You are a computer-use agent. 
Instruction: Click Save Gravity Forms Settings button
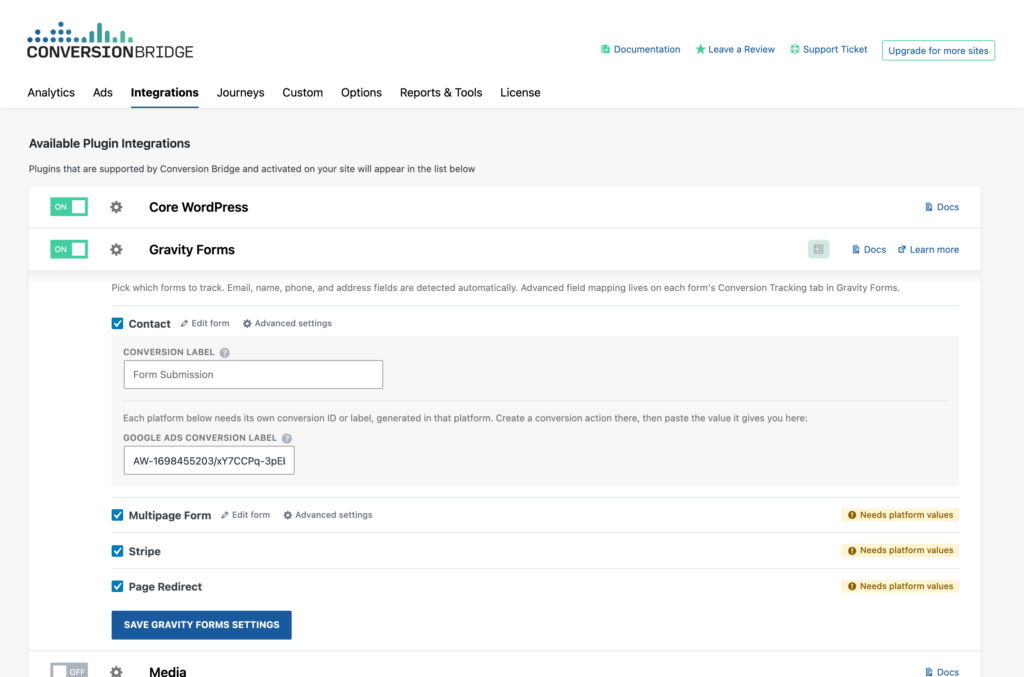202,625
